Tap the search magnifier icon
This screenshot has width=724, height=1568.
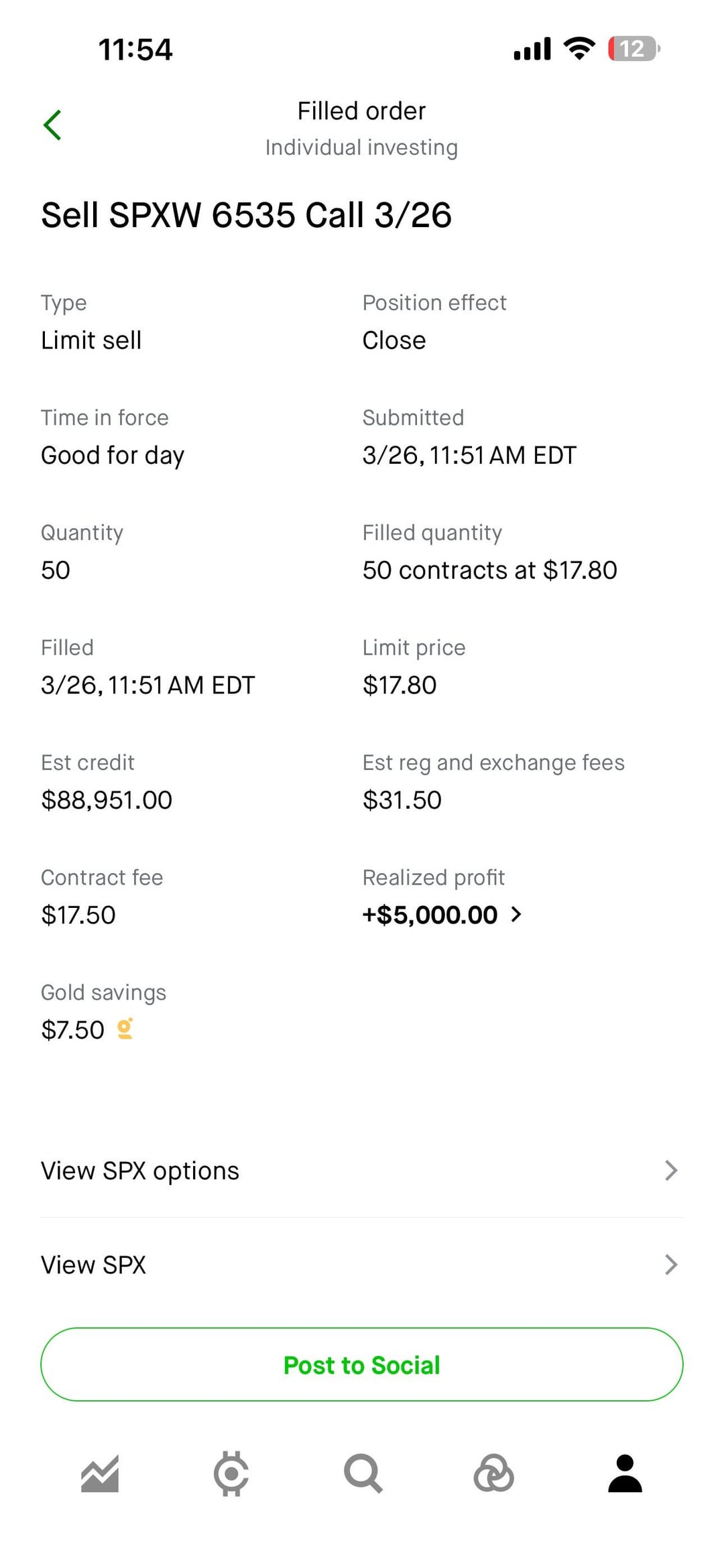click(x=363, y=1474)
